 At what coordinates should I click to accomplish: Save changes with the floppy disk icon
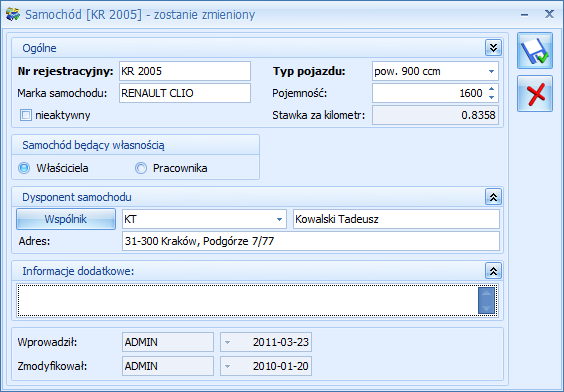pyautogui.click(x=535, y=51)
